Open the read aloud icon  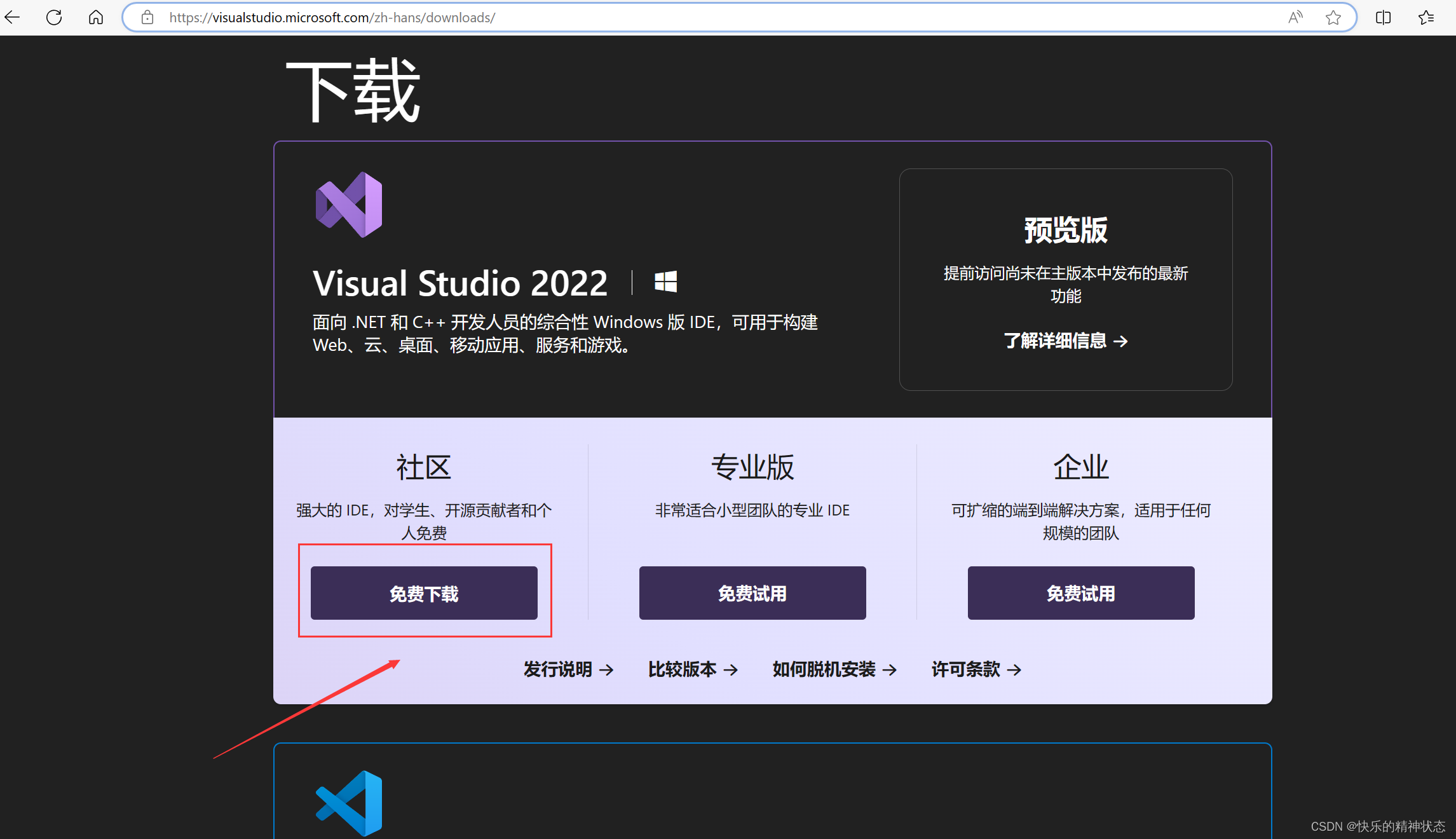[1295, 17]
